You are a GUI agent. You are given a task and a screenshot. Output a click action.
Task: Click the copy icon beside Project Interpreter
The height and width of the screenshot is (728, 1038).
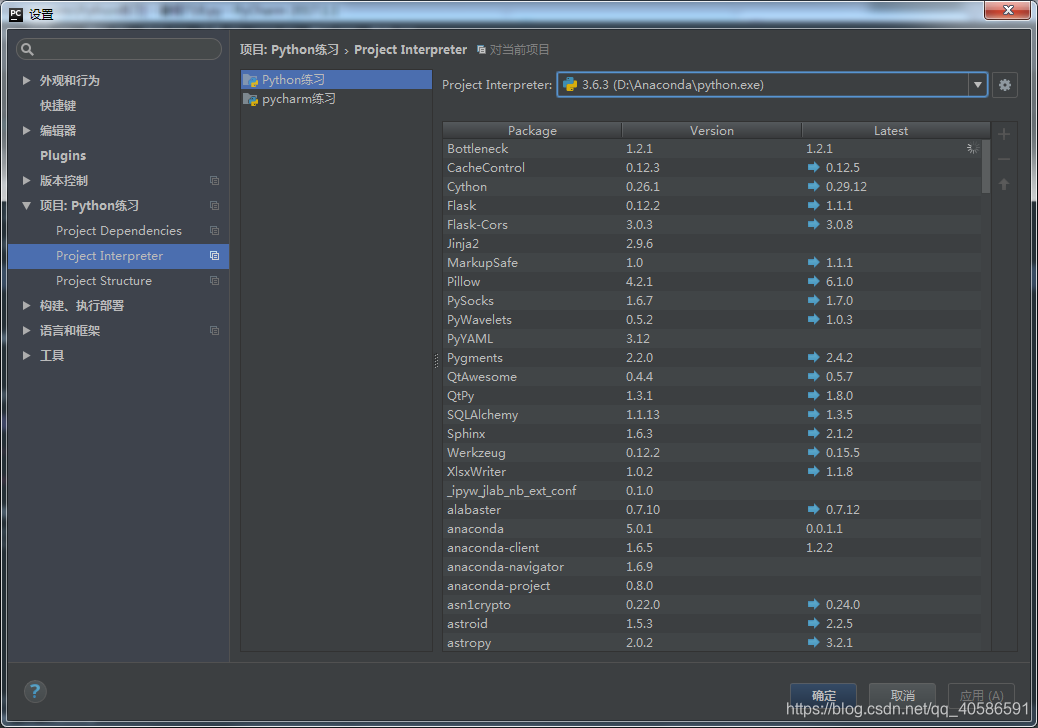[214, 255]
